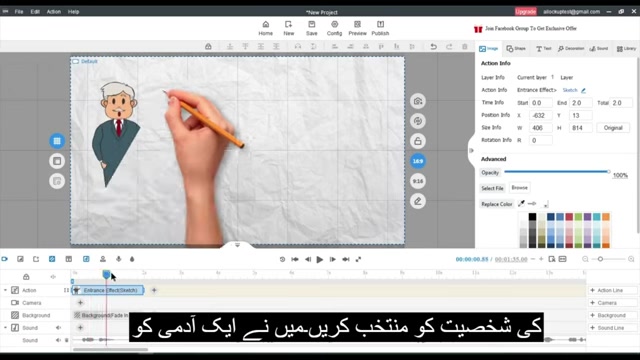The image size is (640, 360).
Task: Play the timeline
Action: pos(320,259)
